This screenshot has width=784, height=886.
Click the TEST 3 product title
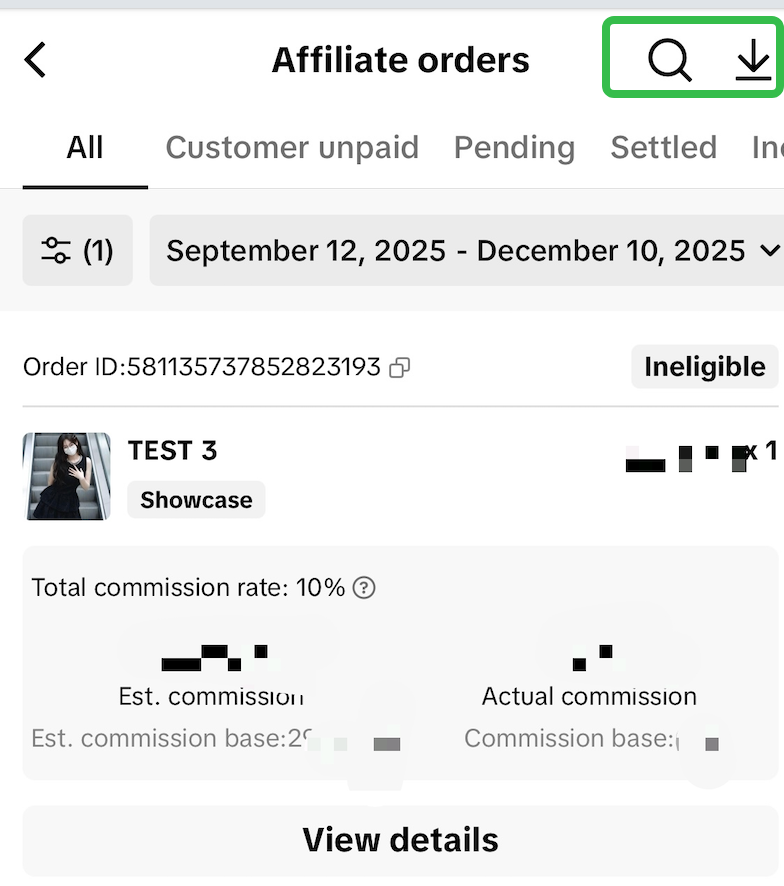click(172, 451)
